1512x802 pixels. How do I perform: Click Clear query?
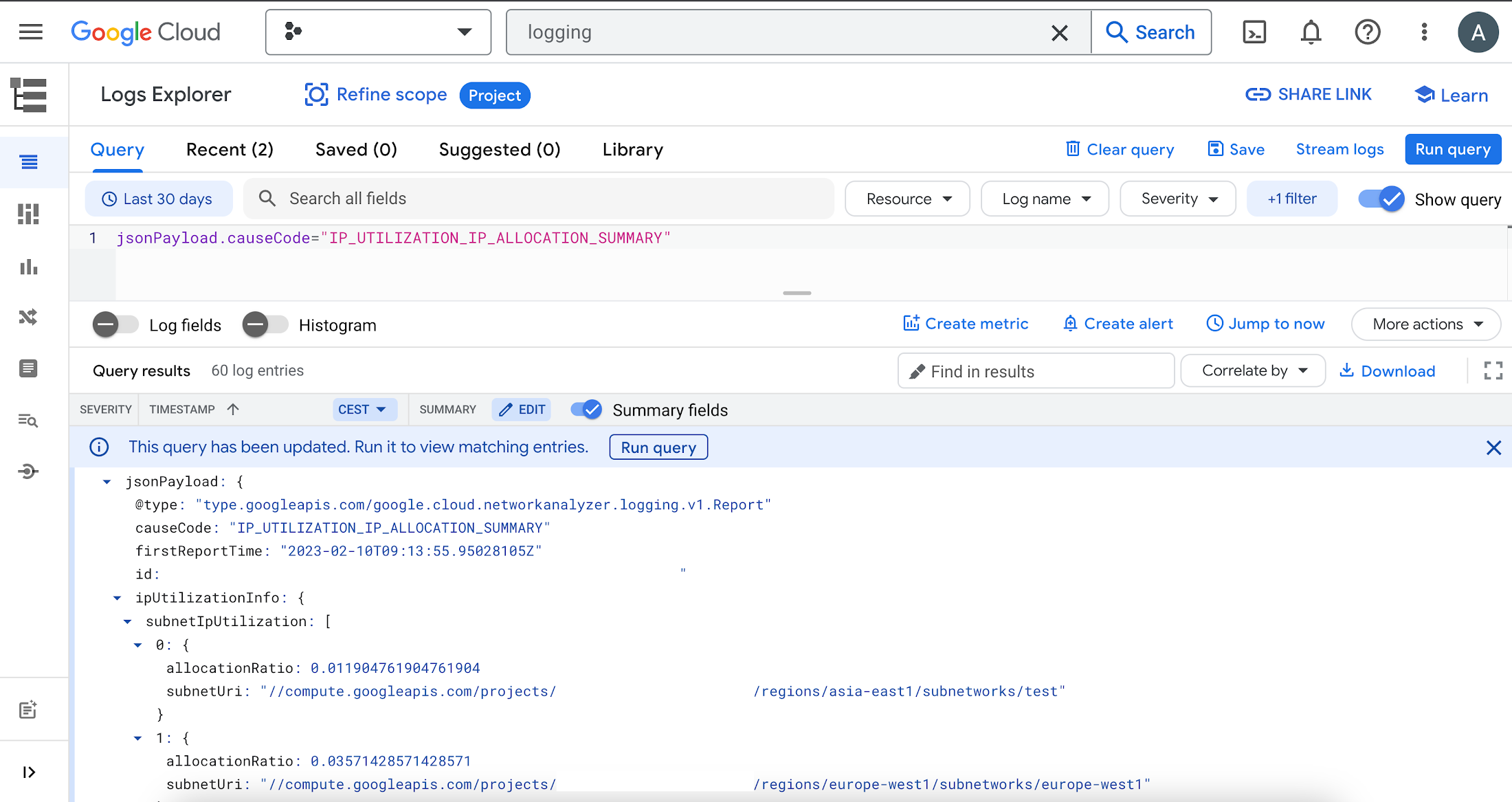click(x=1120, y=149)
